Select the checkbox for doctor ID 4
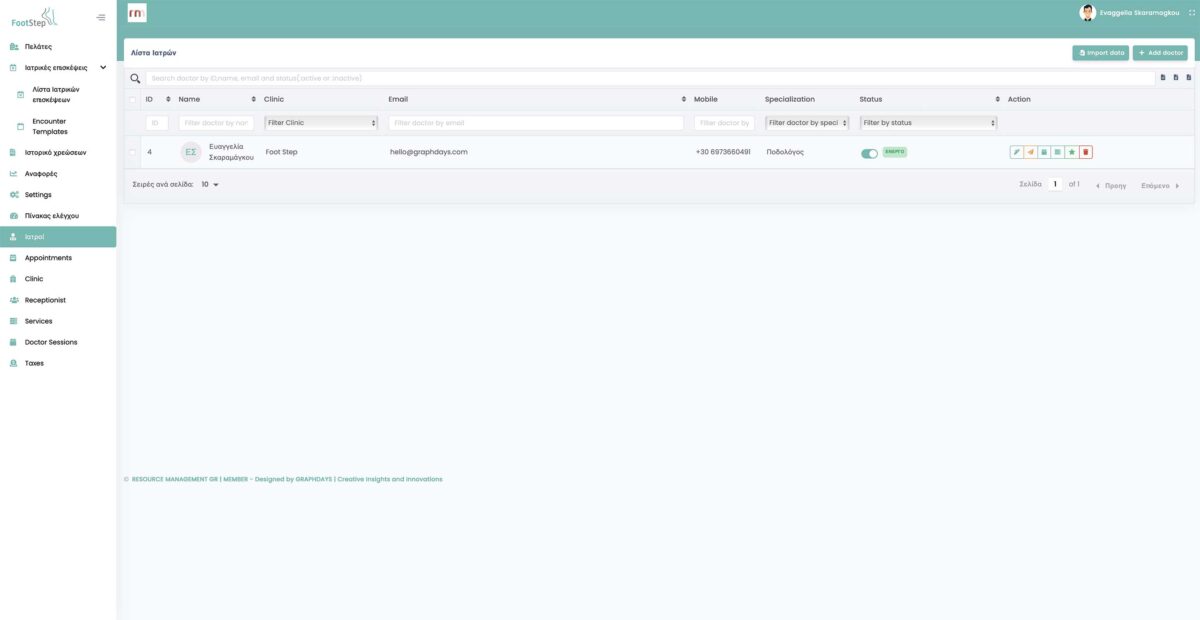Screen dimensions: 1200x620 coord(132,152)
